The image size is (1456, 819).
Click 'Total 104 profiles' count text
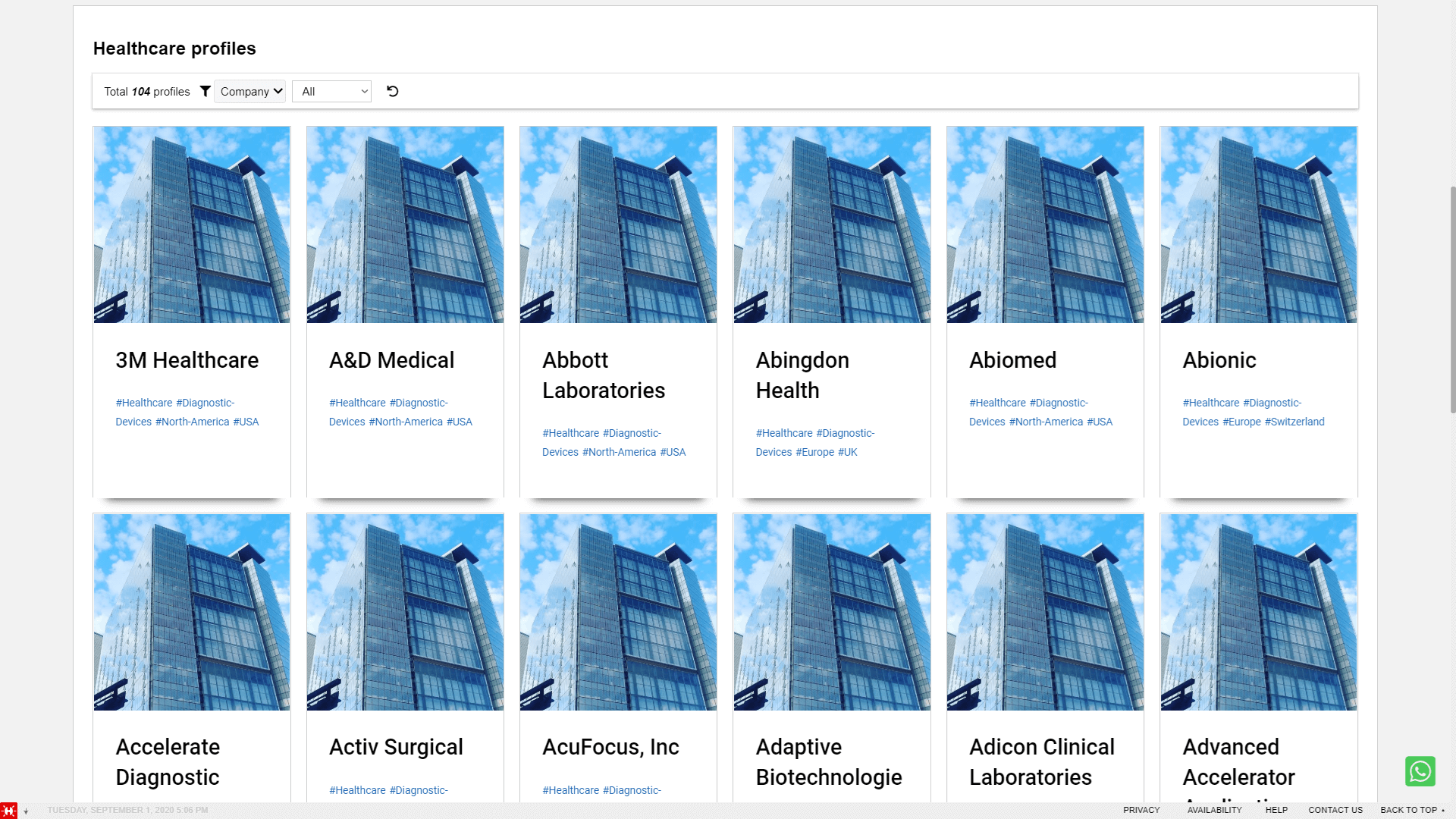point(147,92)
